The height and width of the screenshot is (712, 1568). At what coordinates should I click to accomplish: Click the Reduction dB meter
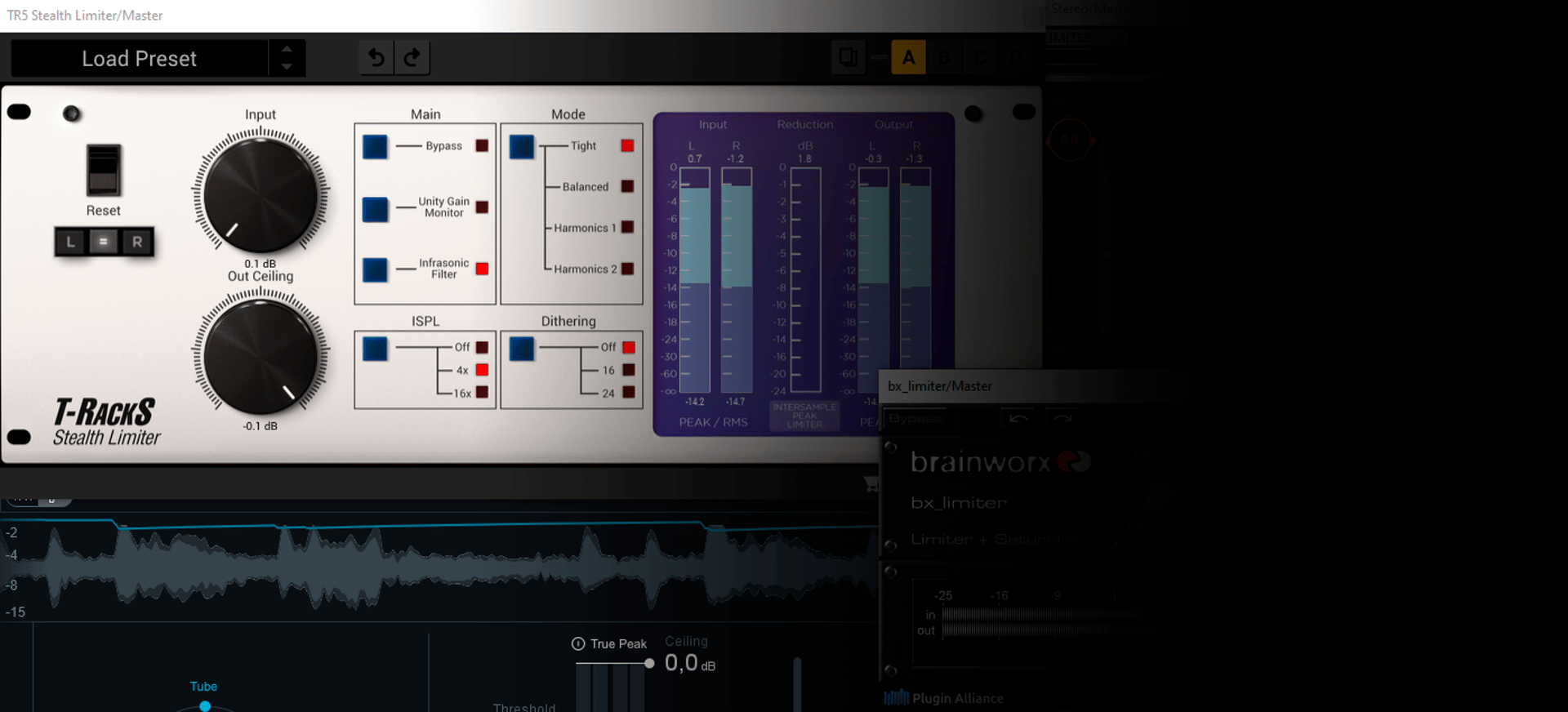point(805,280)
